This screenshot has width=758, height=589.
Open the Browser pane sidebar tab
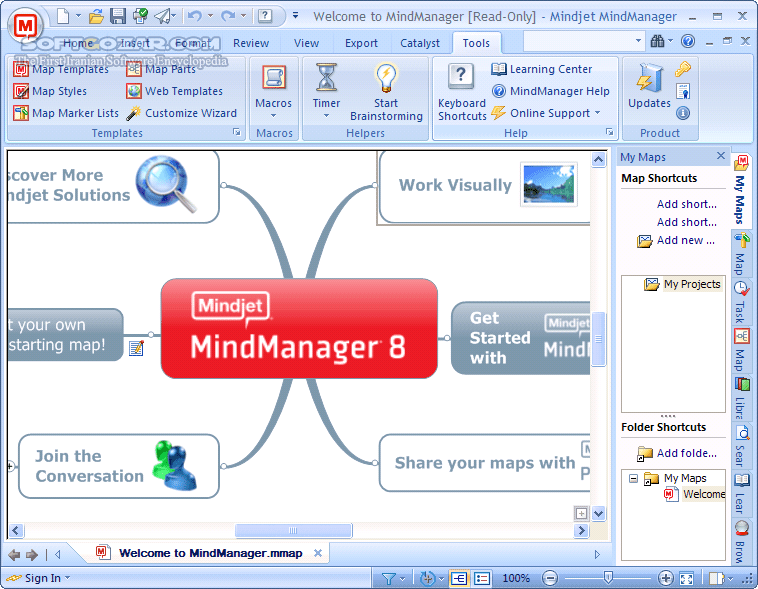[741, 542]
